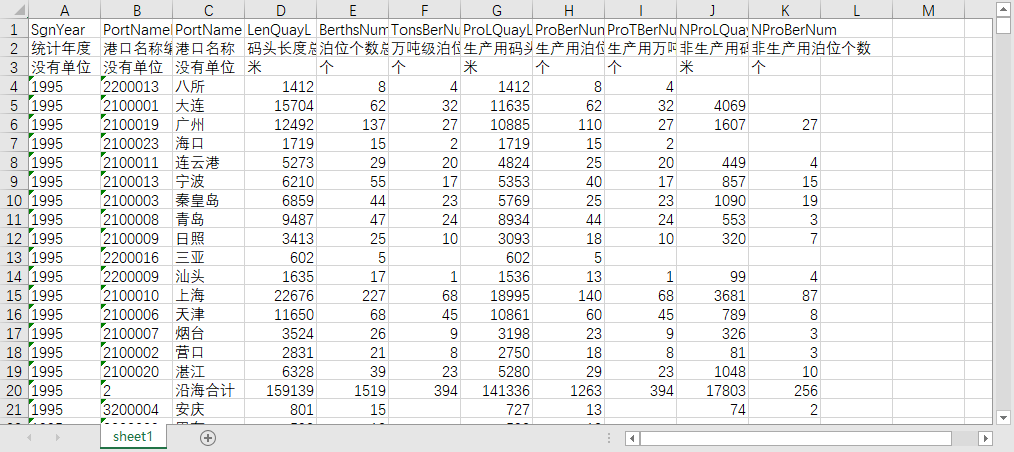Select row 1 header
The width and height of the screenshot is (1014, 452).
coord(14,29)
